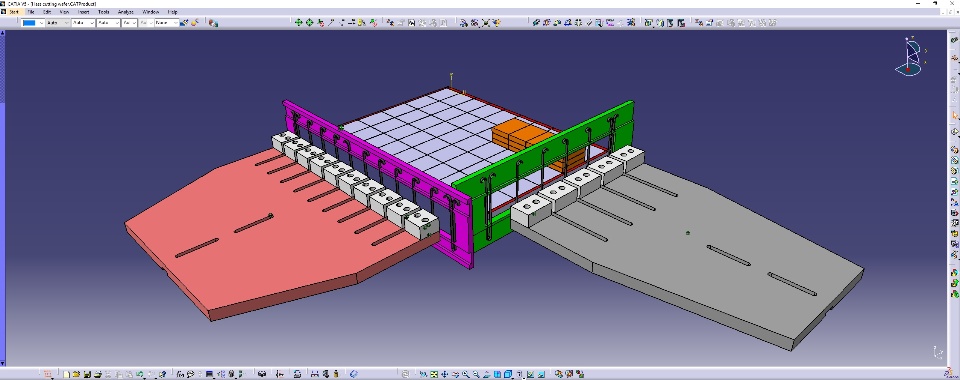960x380 pixels.
Task: Expand the dropdown labeled None
Action: click(x=167, y=23)
